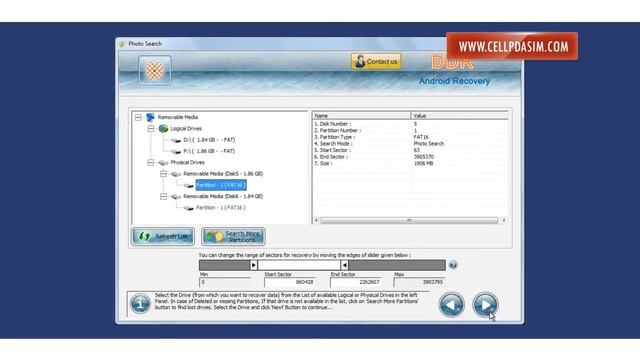This screenshot has height=360, width=640.
Task: Select logical drive D:\ 1.84 GB FAT
Action: 209,140
